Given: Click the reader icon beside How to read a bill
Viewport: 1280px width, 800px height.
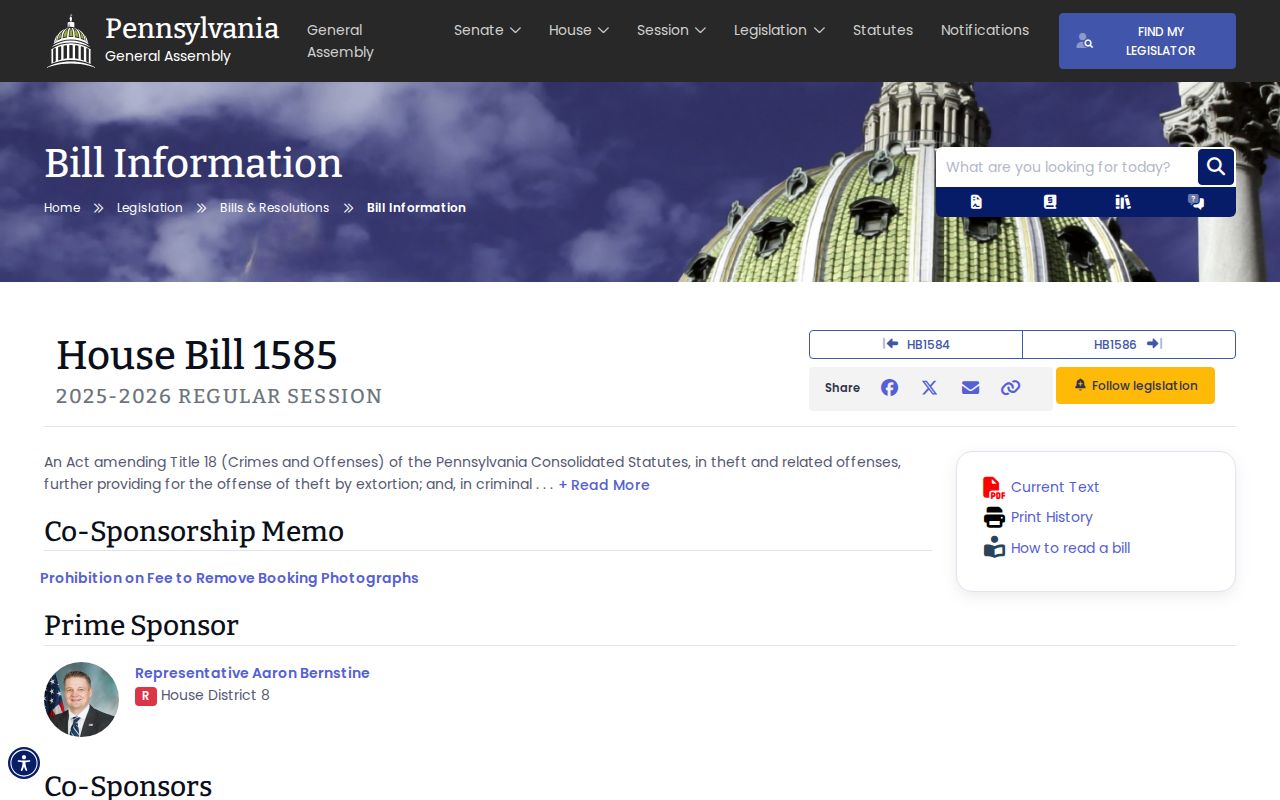Looking at the screenshot, I should click(x=994, y=547).
